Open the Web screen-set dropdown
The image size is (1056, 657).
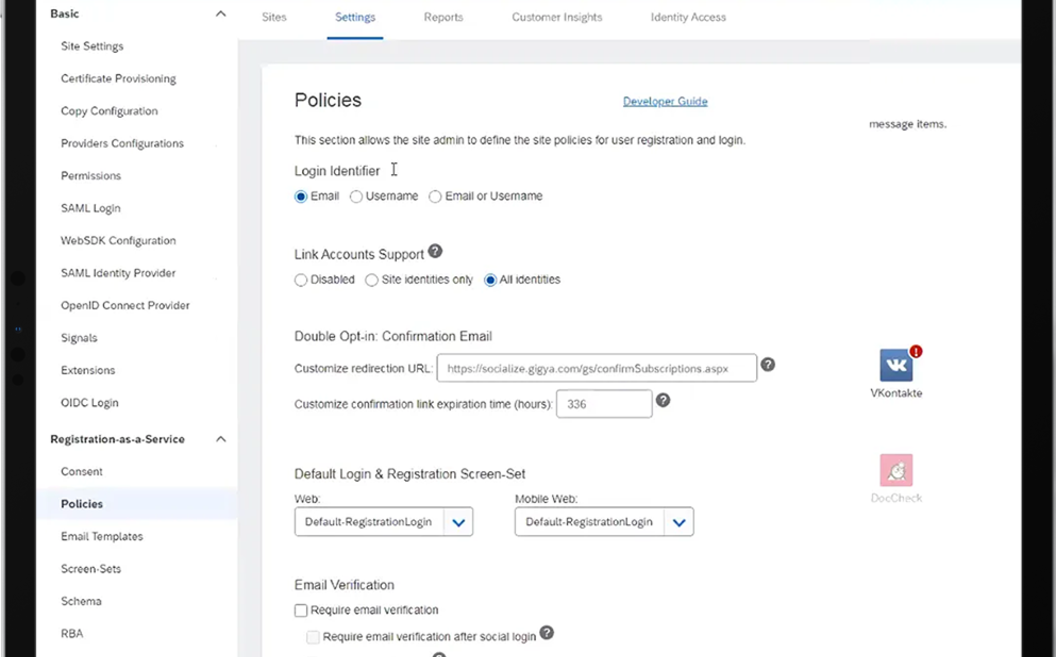click(x=459, y=521)
